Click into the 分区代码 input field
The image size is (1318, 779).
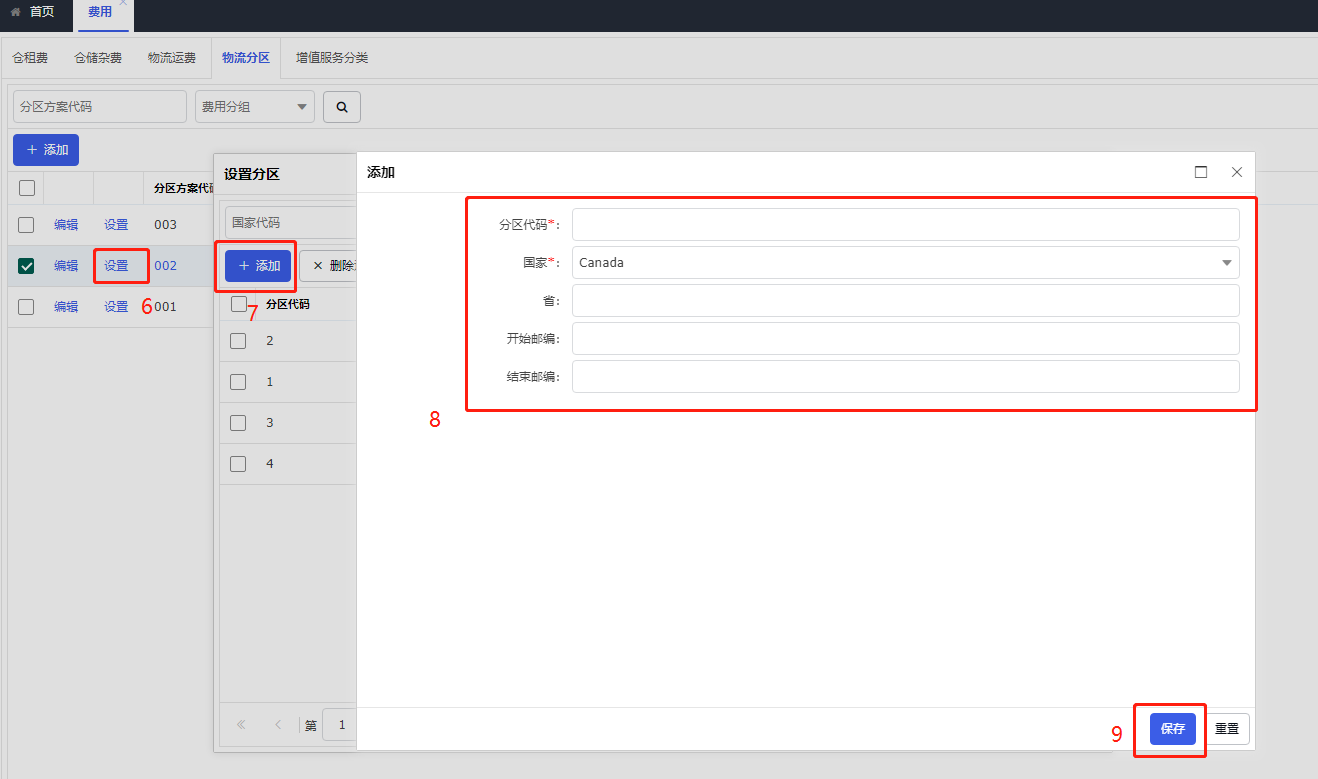905,224
